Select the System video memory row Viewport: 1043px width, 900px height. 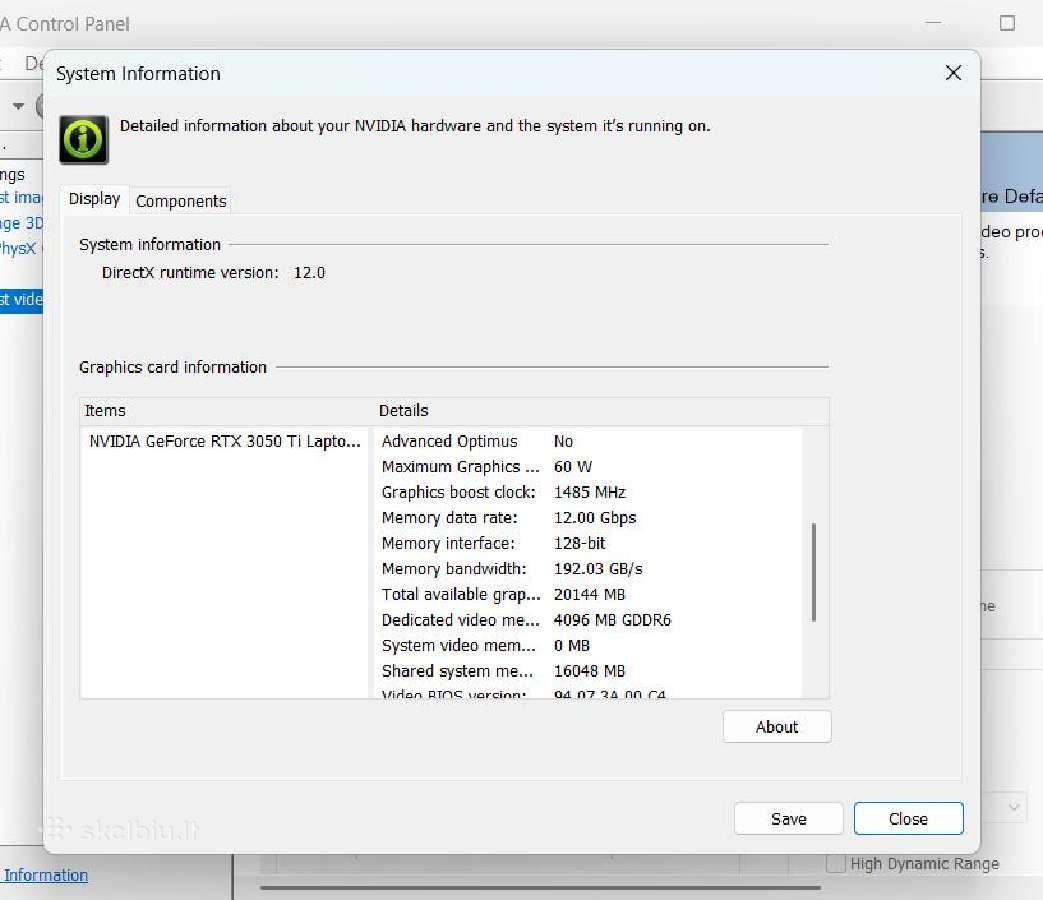(x=589, y=645)
